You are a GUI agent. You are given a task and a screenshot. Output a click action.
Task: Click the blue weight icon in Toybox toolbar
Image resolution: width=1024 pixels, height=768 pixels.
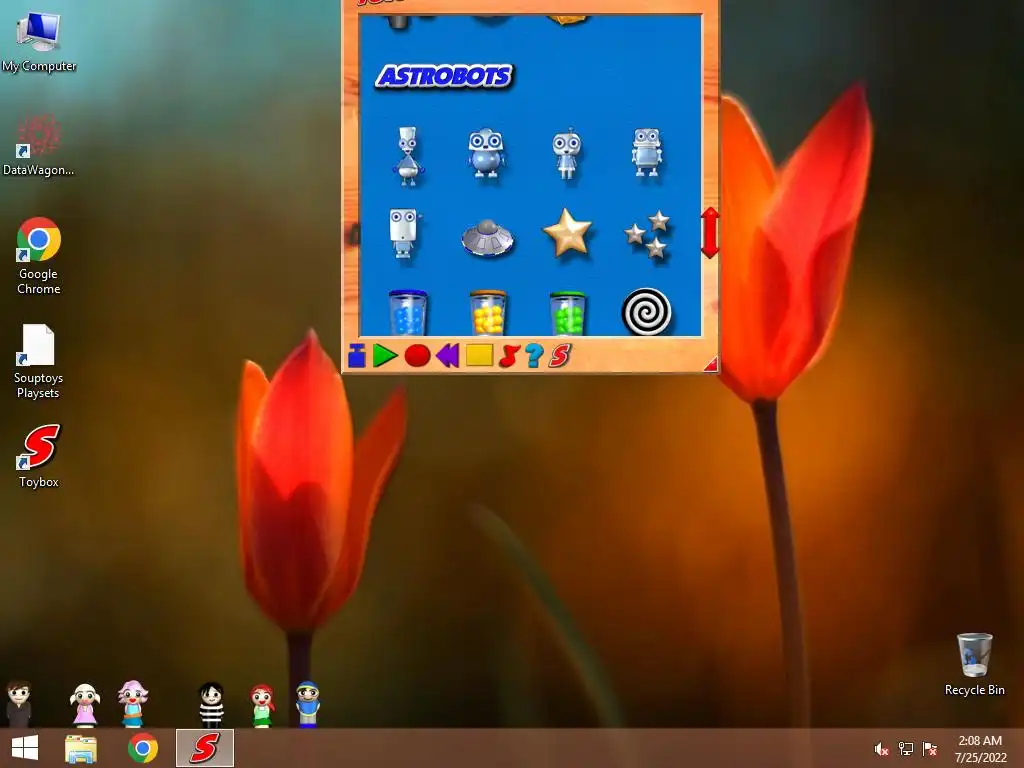[x=357, y=355]
